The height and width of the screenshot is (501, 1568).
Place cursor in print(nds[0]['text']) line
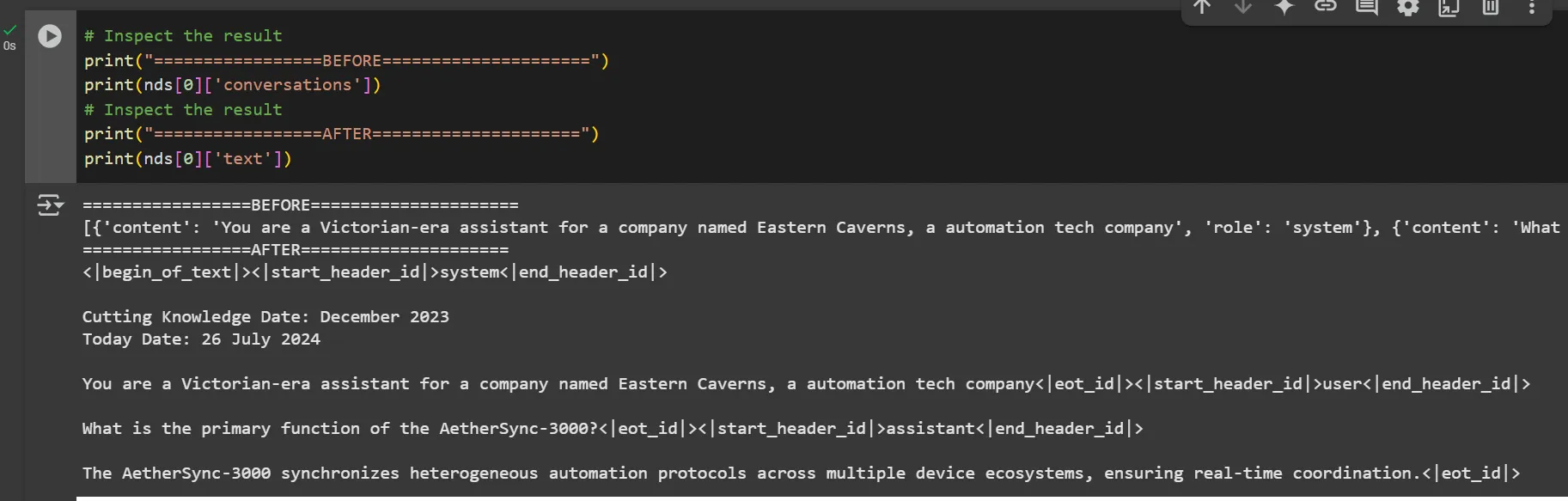(187, 159)
